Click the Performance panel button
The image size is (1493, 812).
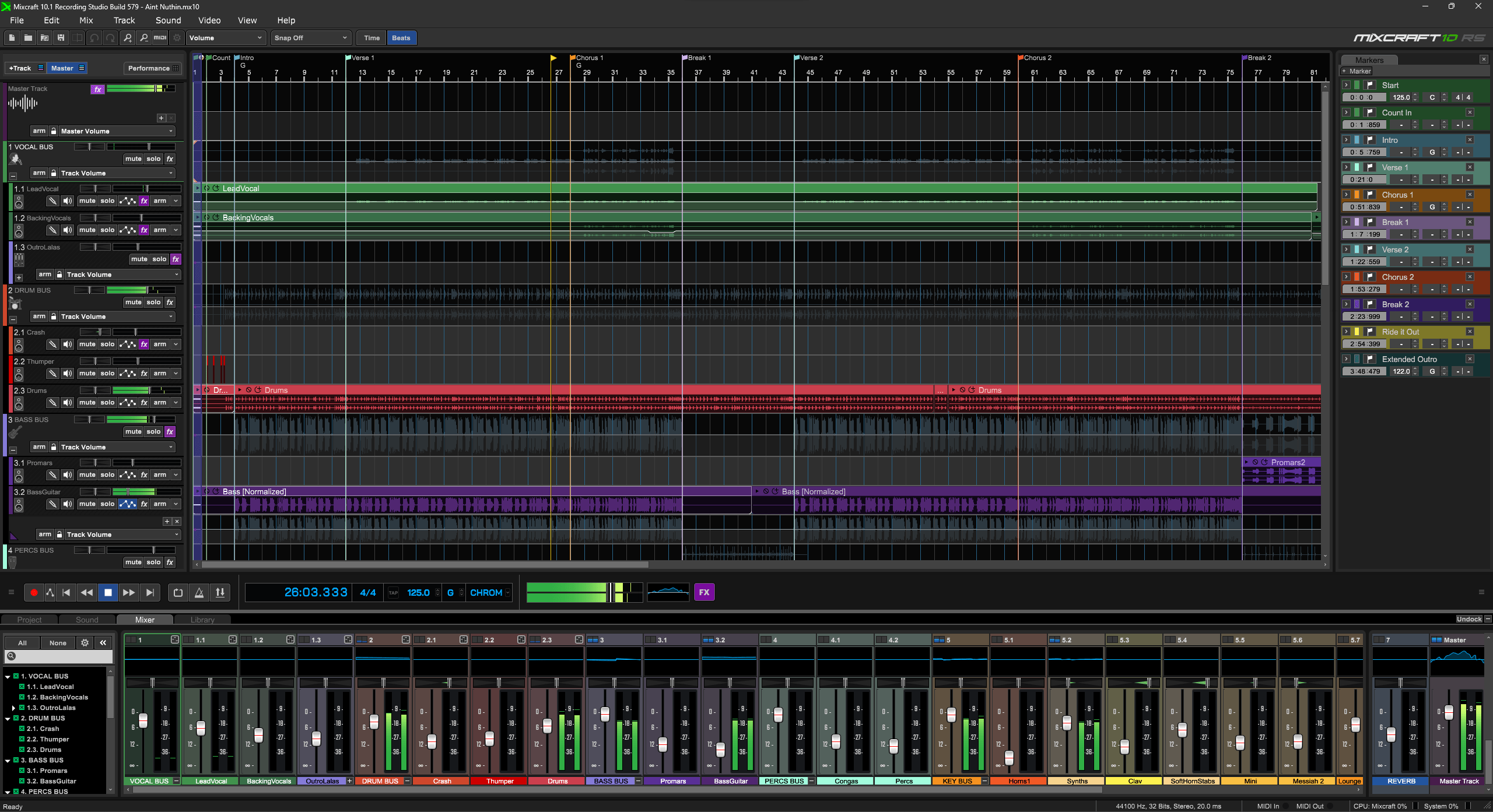point(153,68)
